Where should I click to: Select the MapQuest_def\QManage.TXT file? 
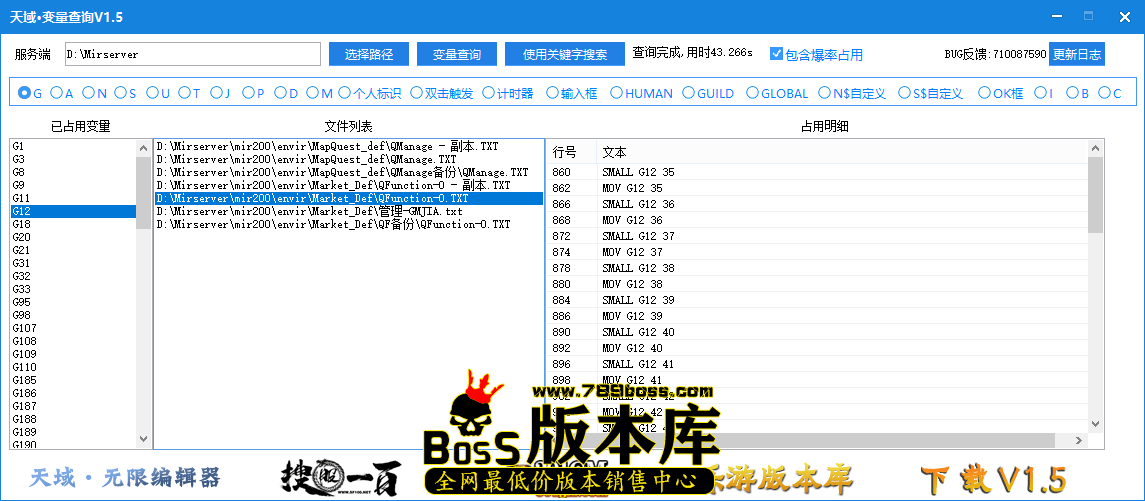point(348,159)
